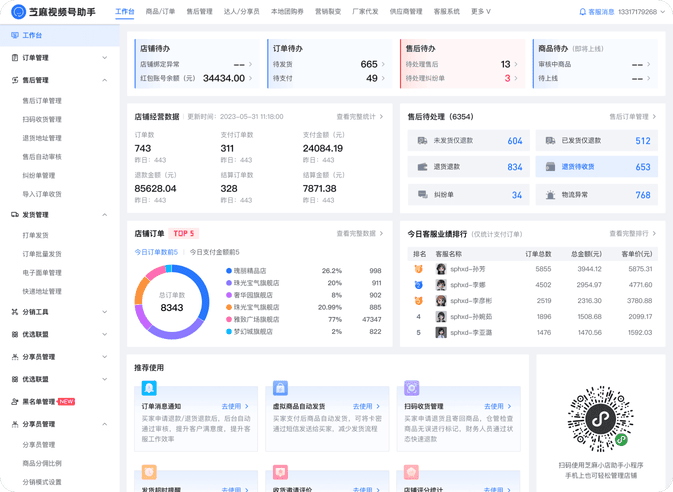The width and height of the screenshot is (673, 492).
Task: Click the 订单消息通知 feature icon
Action: tap(149, 388)
